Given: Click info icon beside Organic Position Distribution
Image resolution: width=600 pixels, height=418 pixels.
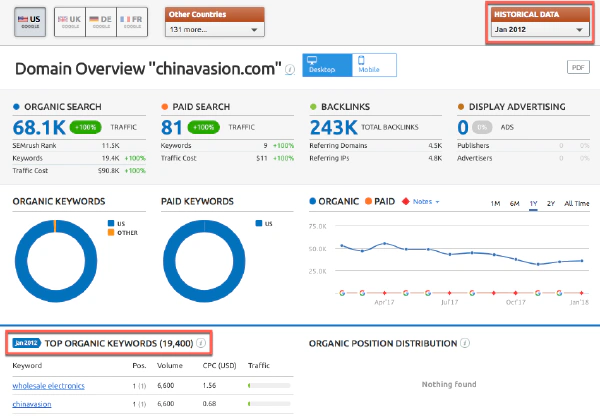Looking at the screenshot, I should point(465,343).
